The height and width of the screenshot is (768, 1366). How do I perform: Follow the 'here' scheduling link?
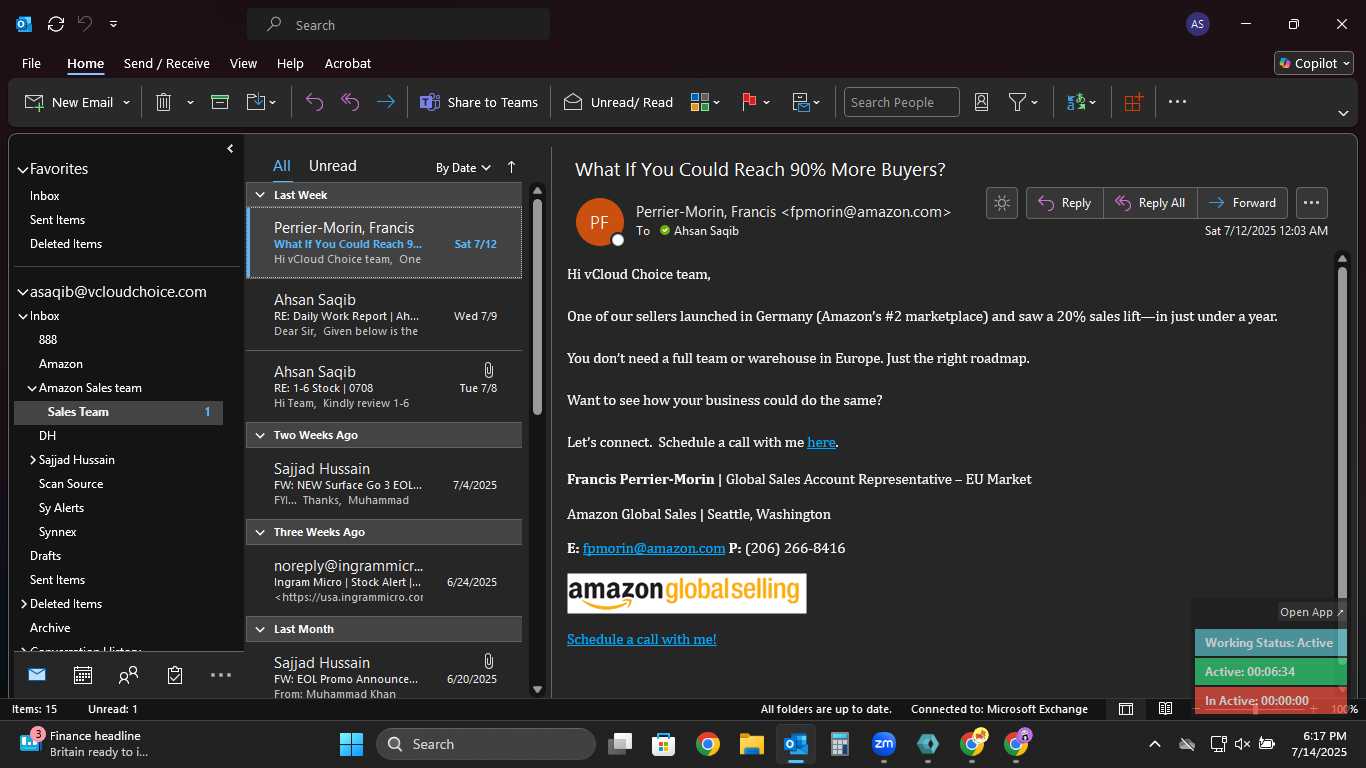pyautogui.click(x=821, y=442)
